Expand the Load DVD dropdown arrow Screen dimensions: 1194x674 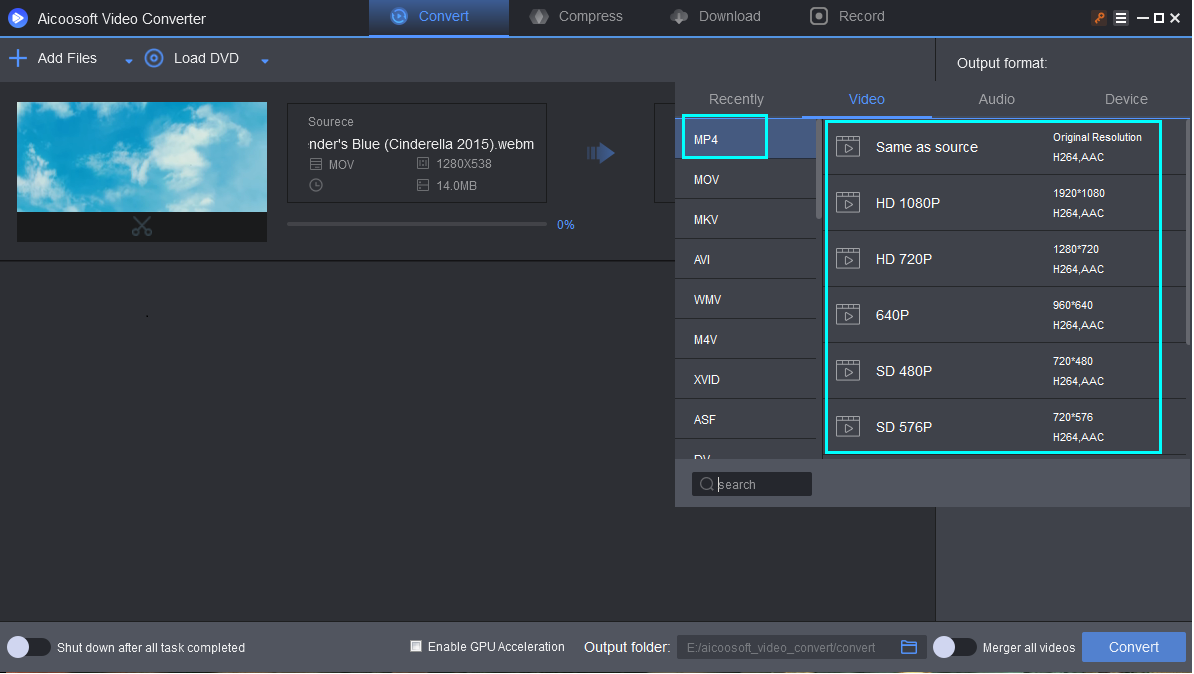click(x=265, y=61)
